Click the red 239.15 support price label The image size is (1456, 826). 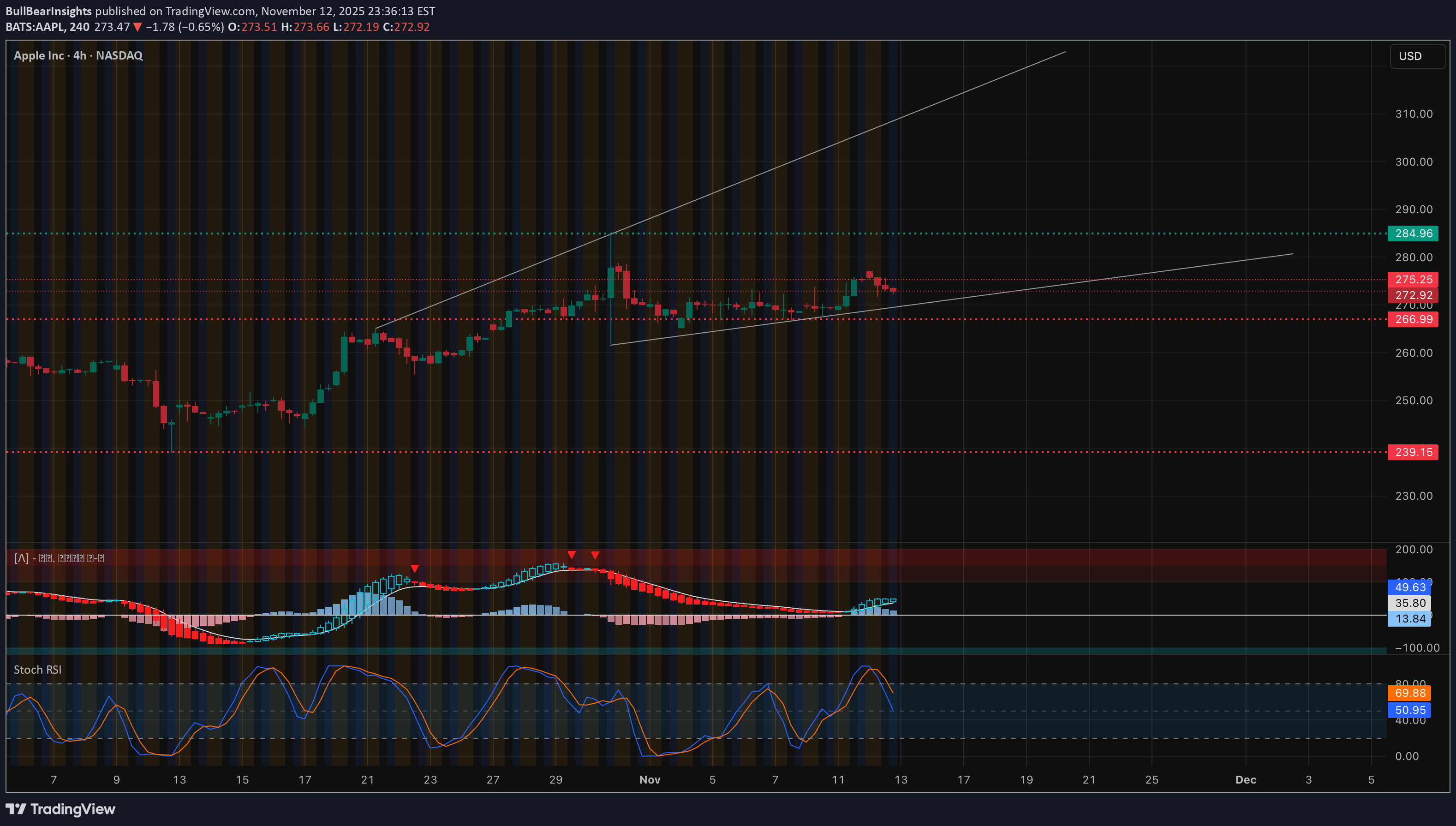tap(1412, 452)
